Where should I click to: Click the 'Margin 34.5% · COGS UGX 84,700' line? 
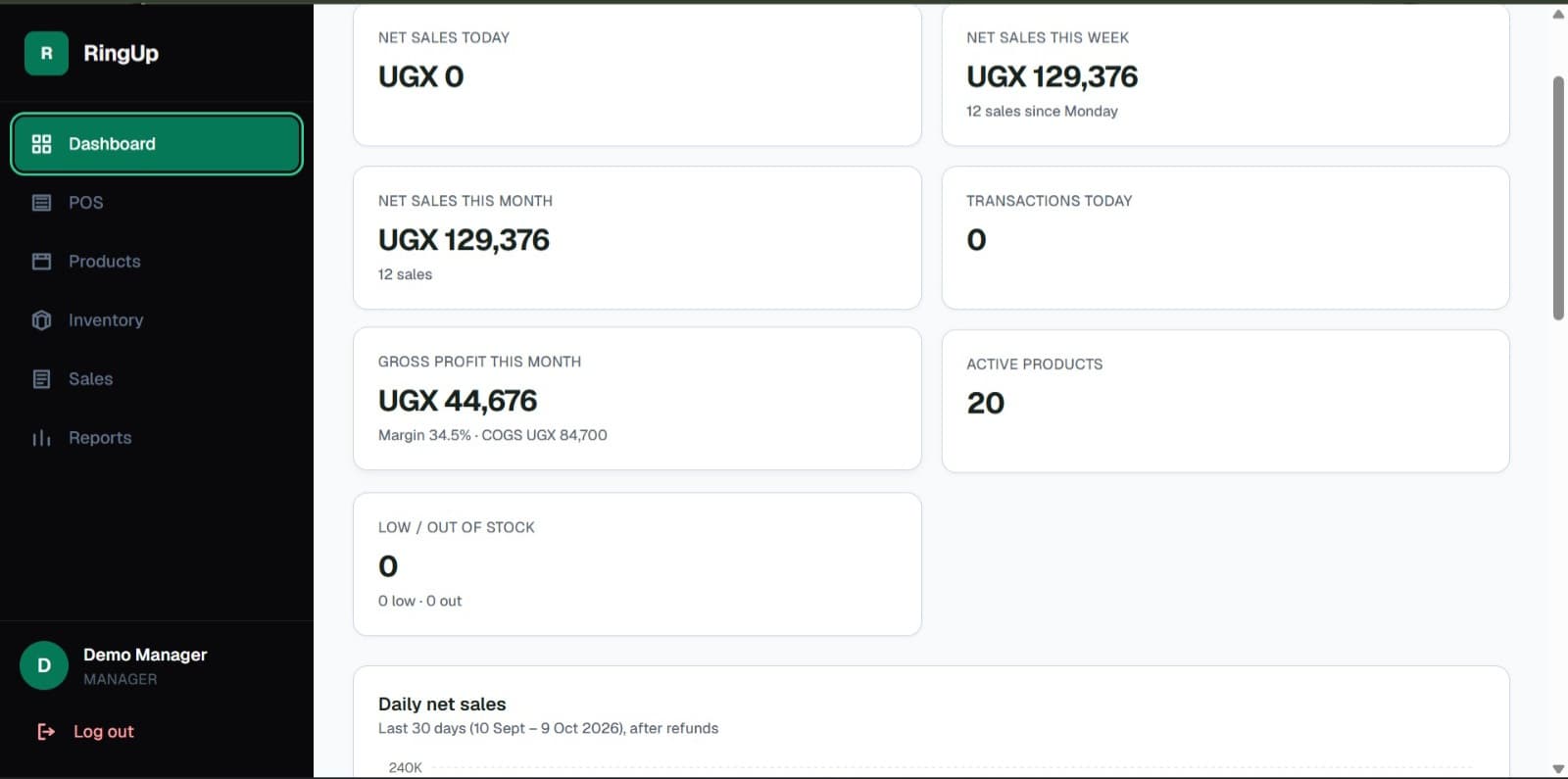[x=493, y=435]
